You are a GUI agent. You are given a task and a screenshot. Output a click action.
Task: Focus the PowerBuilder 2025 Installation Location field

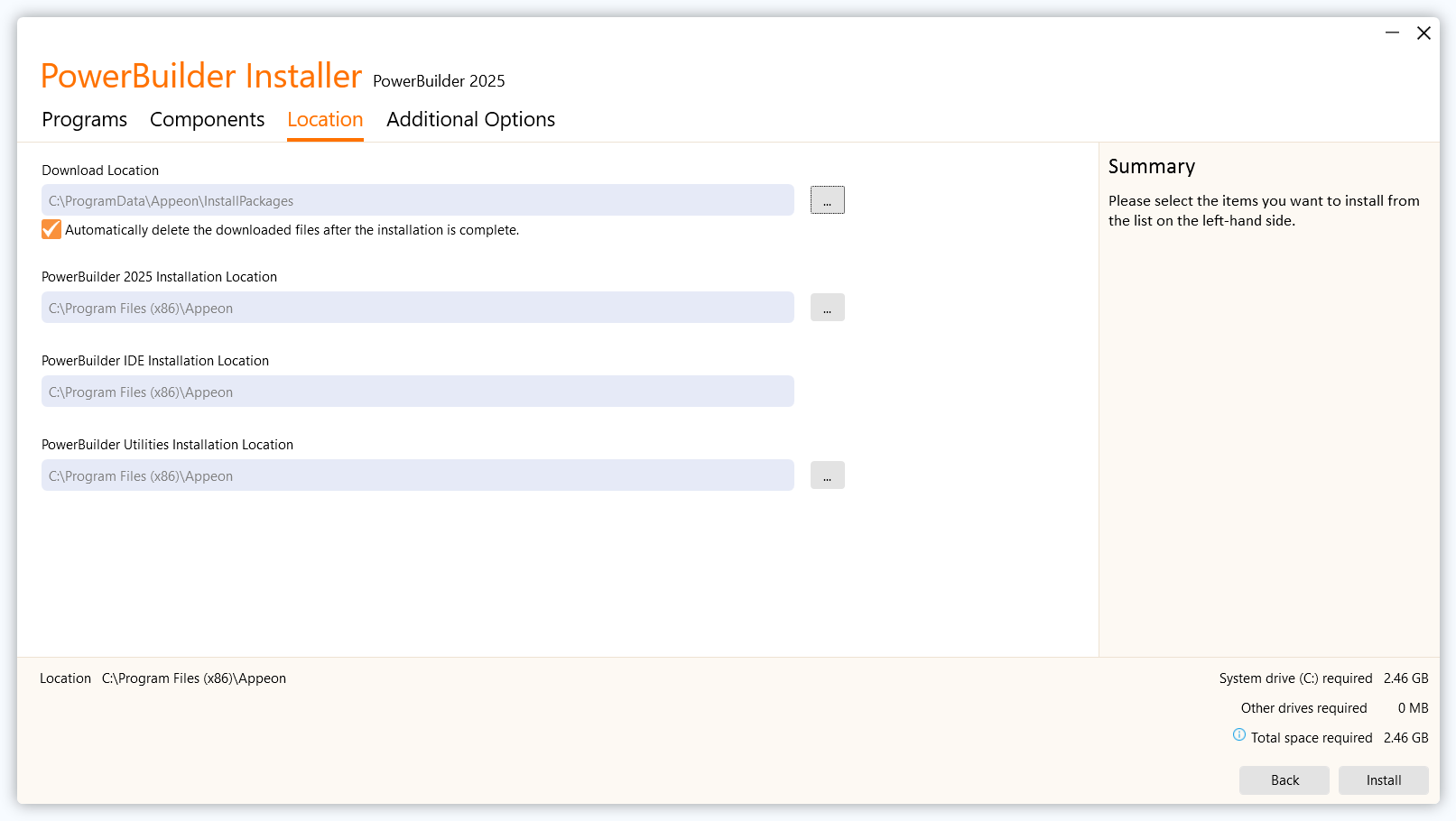(417, 308)
